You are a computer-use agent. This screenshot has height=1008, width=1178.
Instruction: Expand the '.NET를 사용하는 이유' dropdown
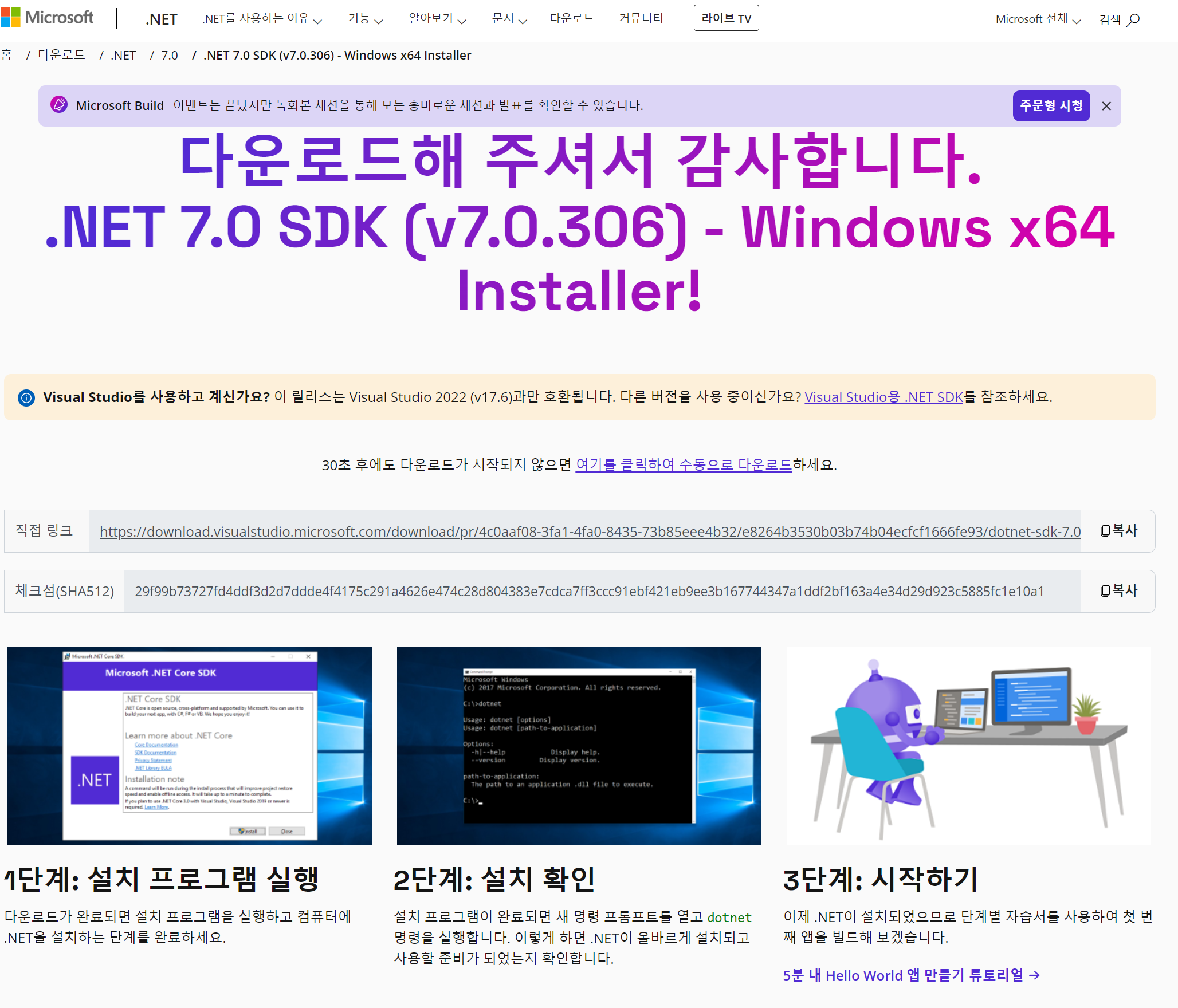click(262, 19)
